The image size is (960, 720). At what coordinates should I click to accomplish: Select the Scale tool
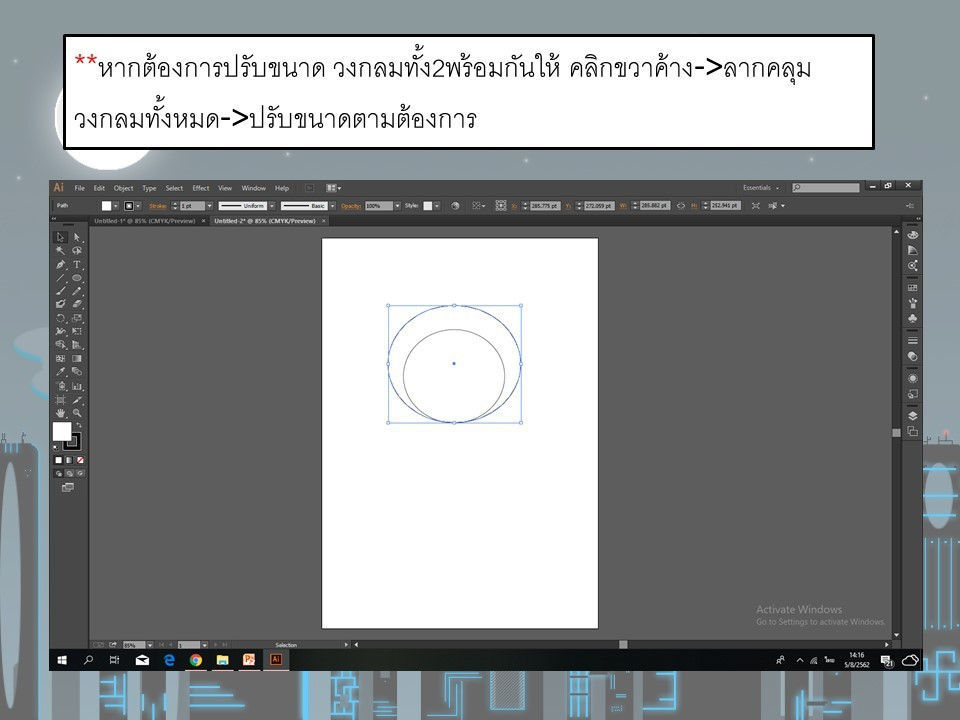[77, 318]
